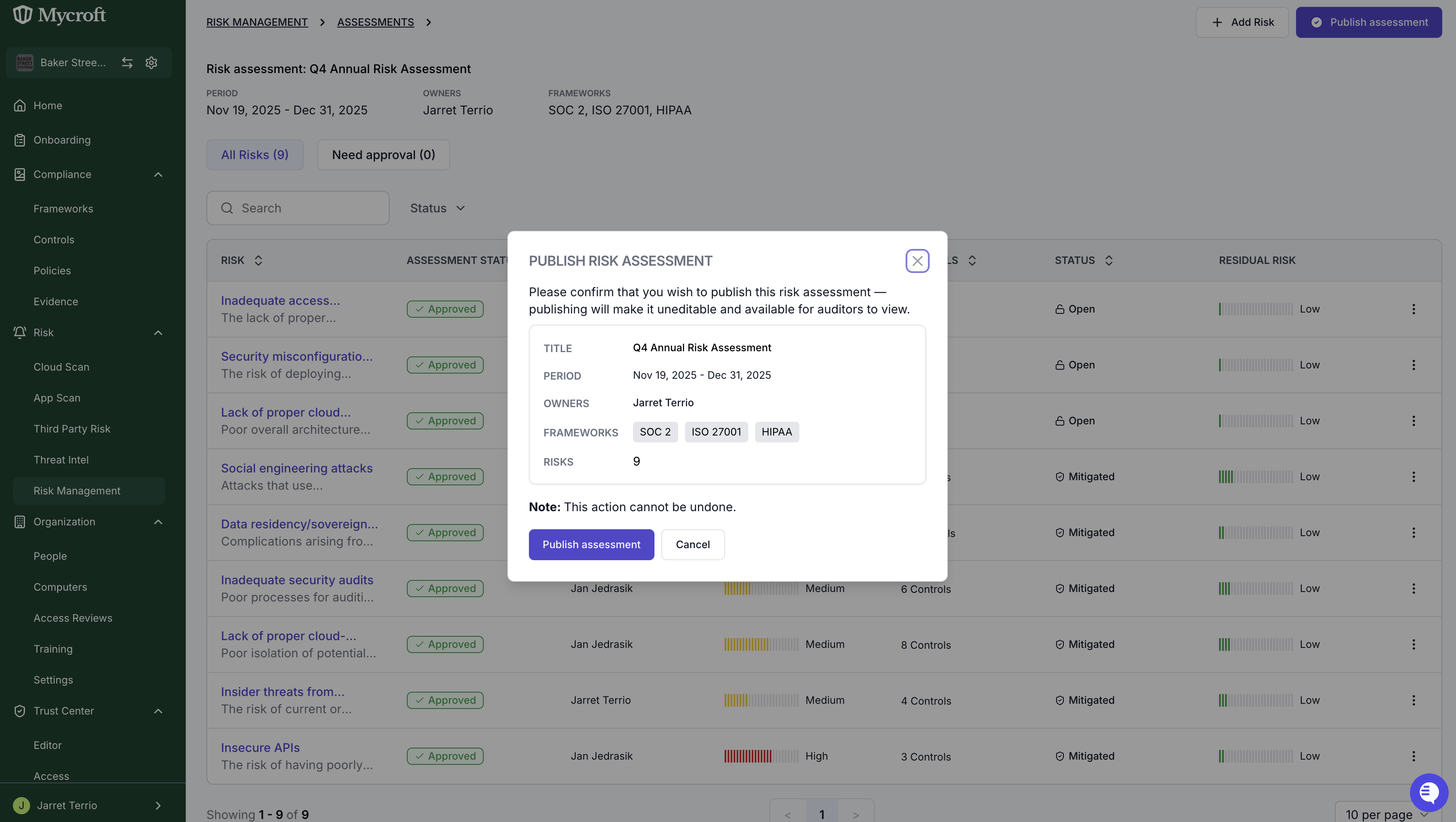Viewport: 1456px width, 822px height.
Task: Open Access Reviews in the sidebar
Action: (x=73, y=618)
